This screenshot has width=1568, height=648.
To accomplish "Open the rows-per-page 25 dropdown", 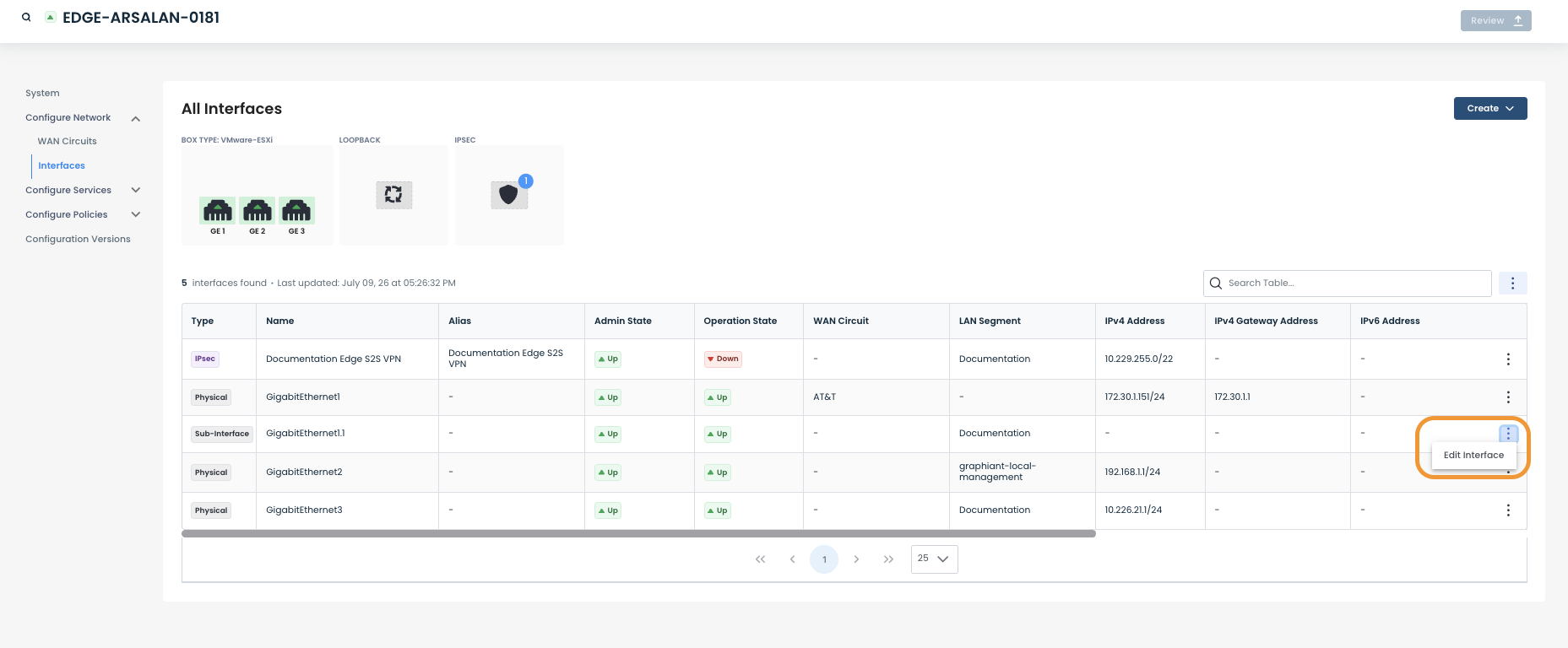I will (x=934, y=559).
